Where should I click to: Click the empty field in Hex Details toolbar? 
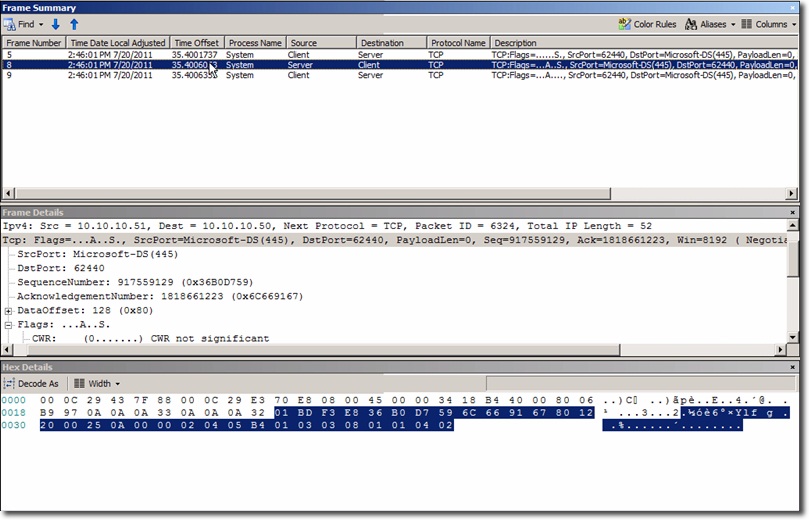tap(640, 383)
